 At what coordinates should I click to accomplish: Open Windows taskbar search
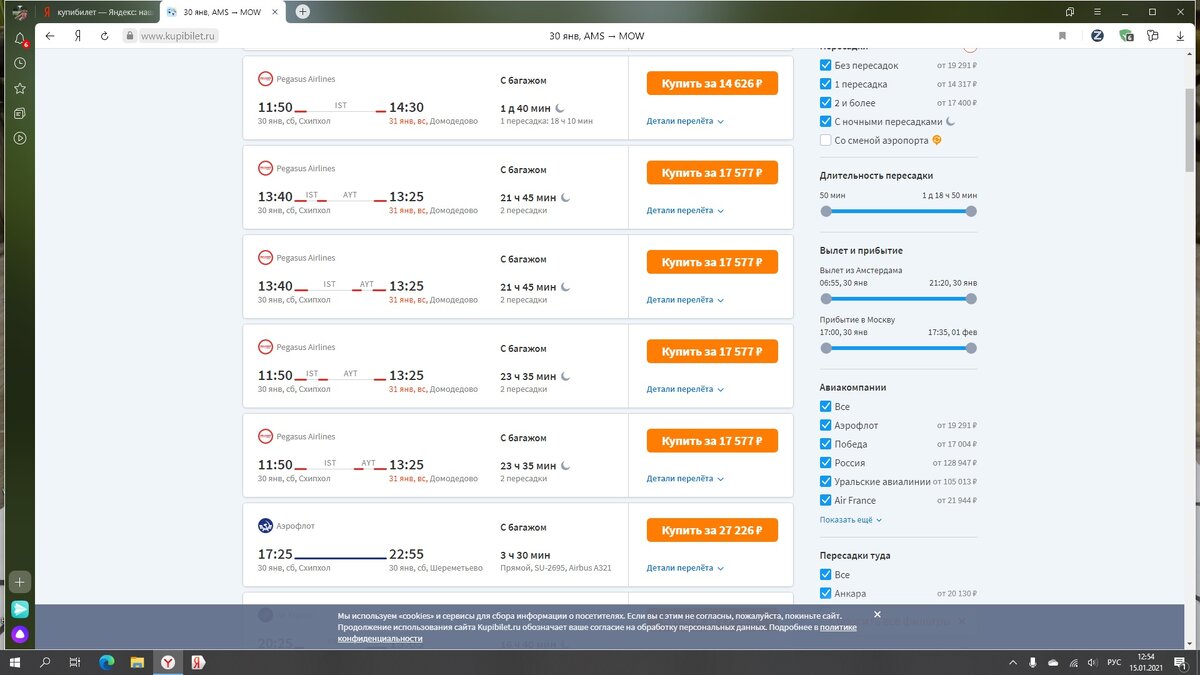pyautogui.click(x=45, y=662)
